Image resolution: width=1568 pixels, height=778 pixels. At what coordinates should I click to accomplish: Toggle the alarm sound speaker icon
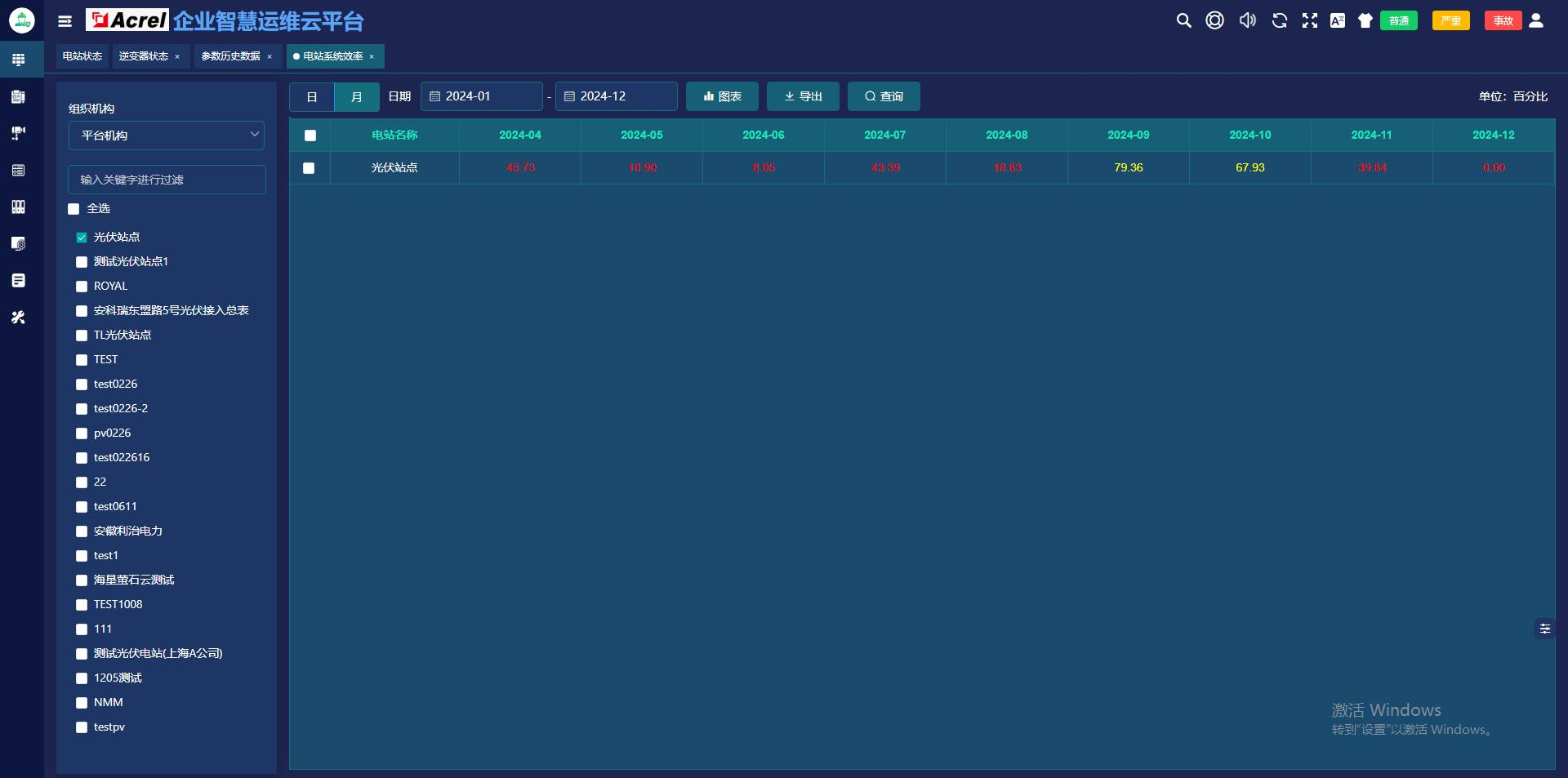pyautogui.click(x=1248, y=20)
